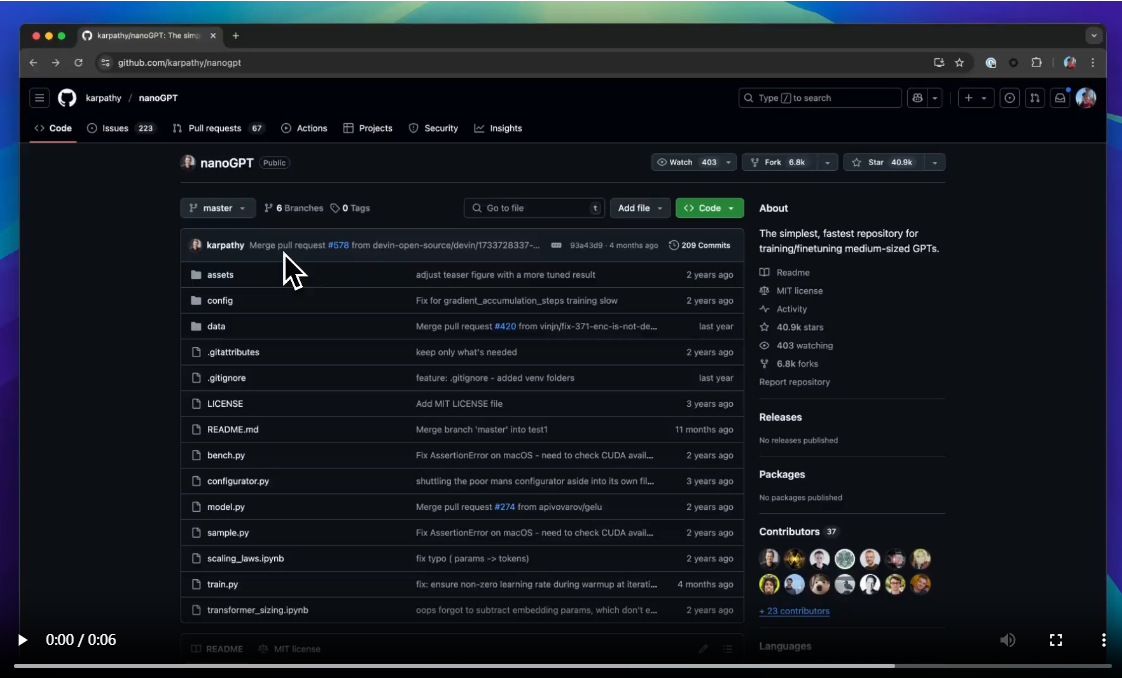
Task: Reload the page in browser
Action: 78,62
